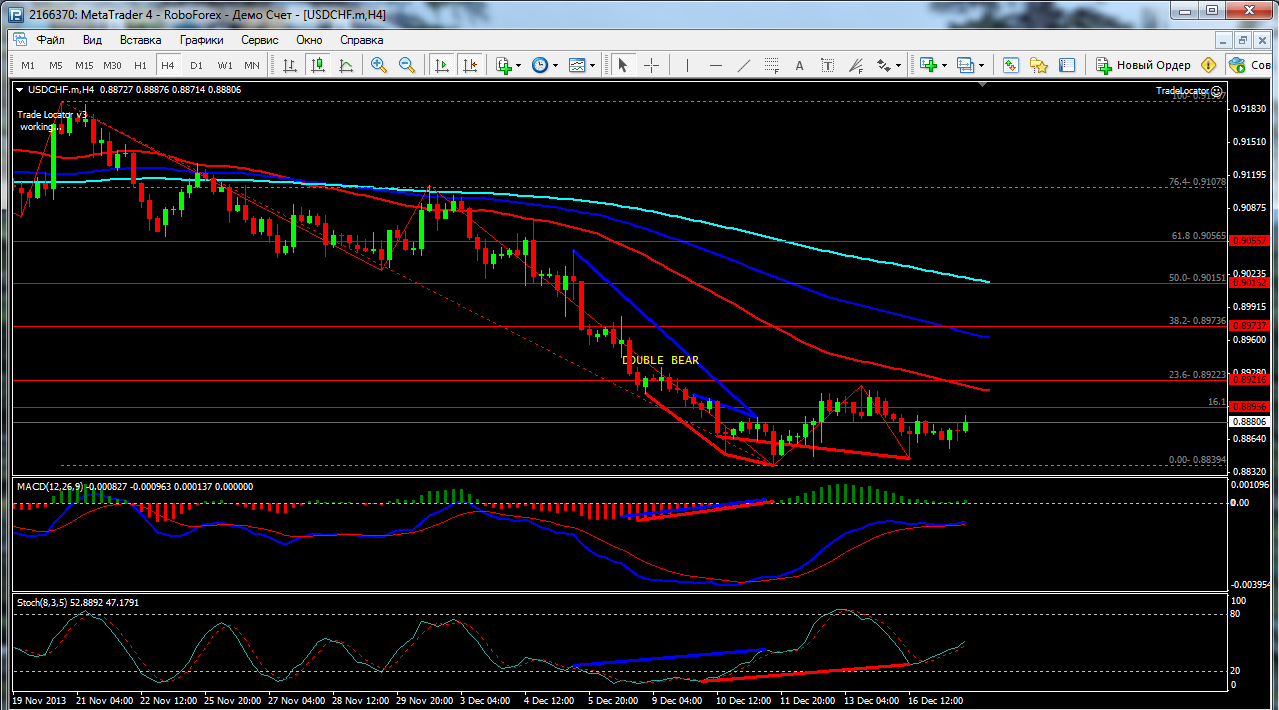Open the Market Watch window icon

click(x=1011, y=65)
